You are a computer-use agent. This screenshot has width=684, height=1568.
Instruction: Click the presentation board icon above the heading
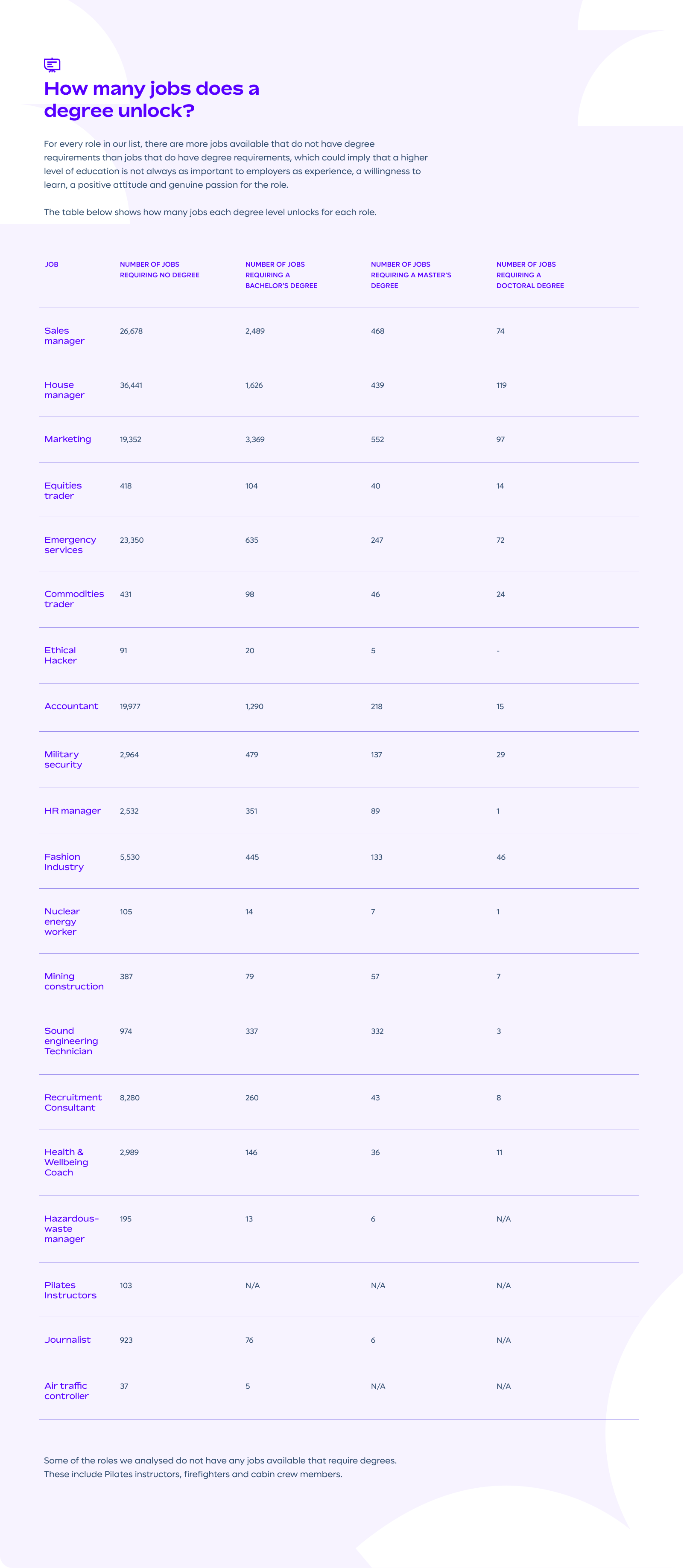[53, 64]
